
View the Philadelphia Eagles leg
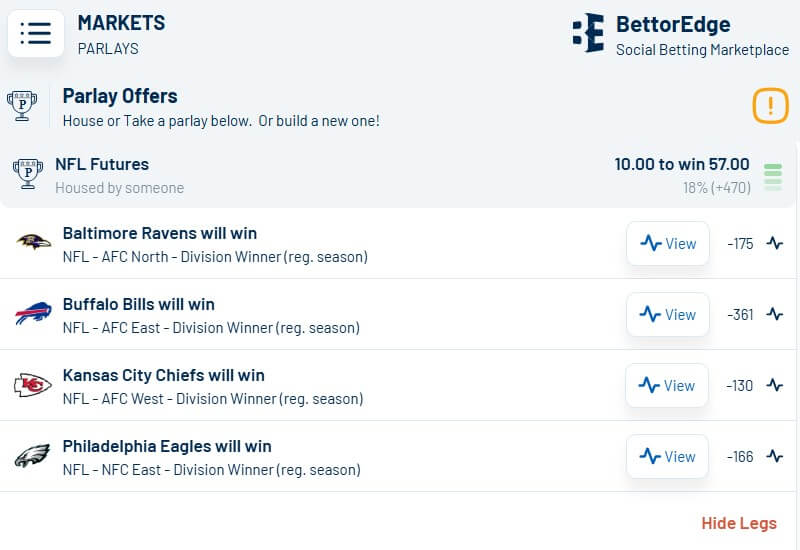point(668,456)
